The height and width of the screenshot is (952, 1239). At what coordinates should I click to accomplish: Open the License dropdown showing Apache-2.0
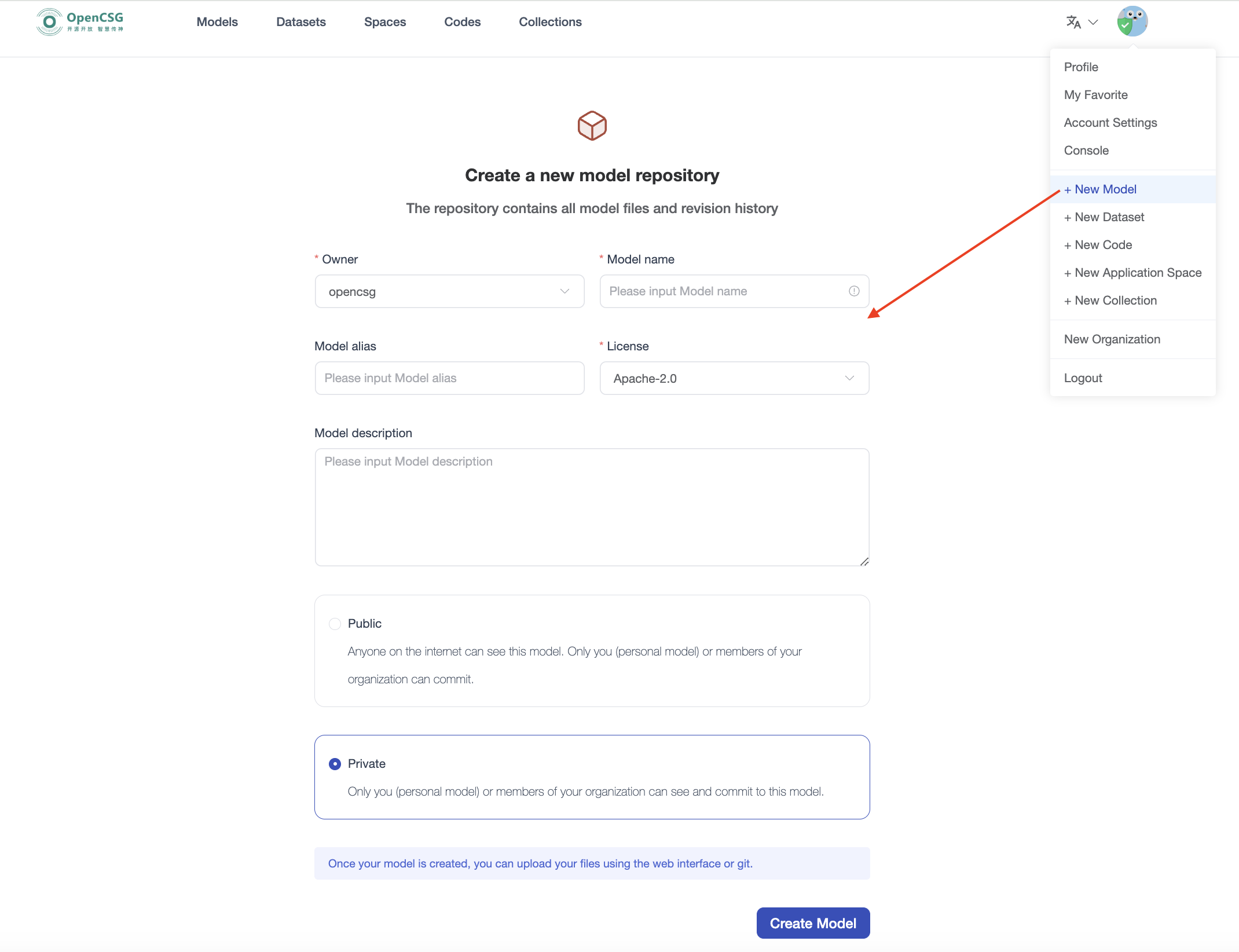[x=734, y=378]
